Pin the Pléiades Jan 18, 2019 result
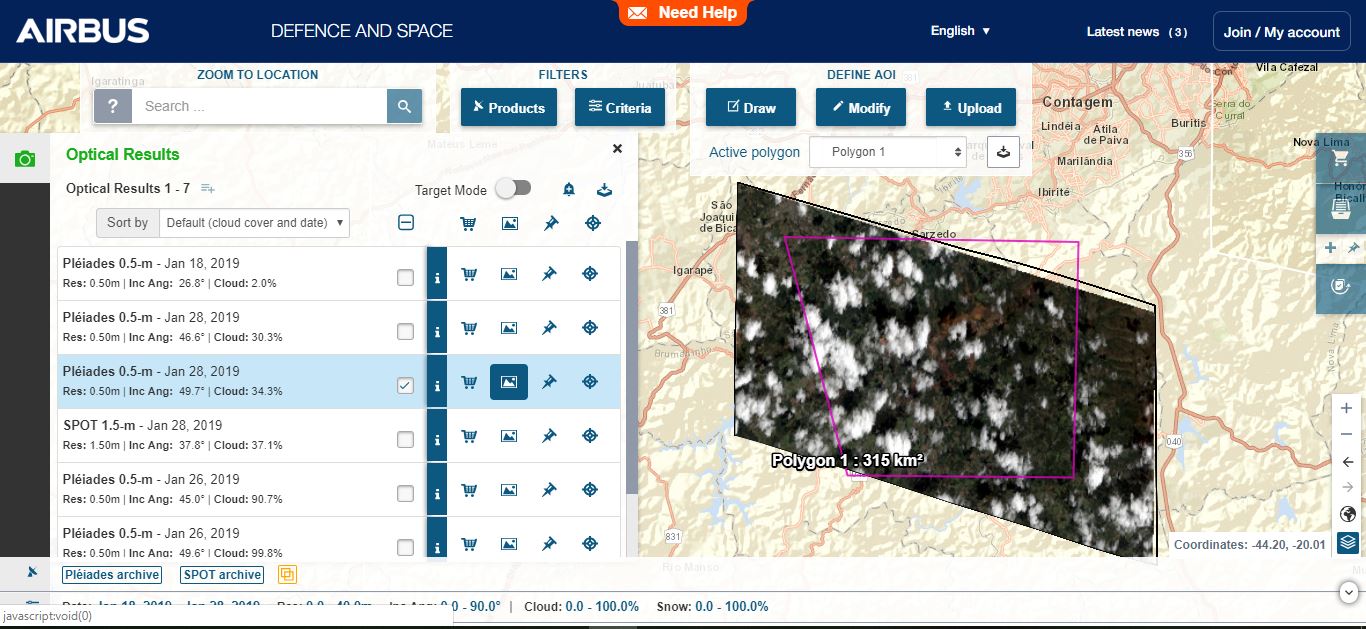 pyautogui.click(x=549, y=273)
